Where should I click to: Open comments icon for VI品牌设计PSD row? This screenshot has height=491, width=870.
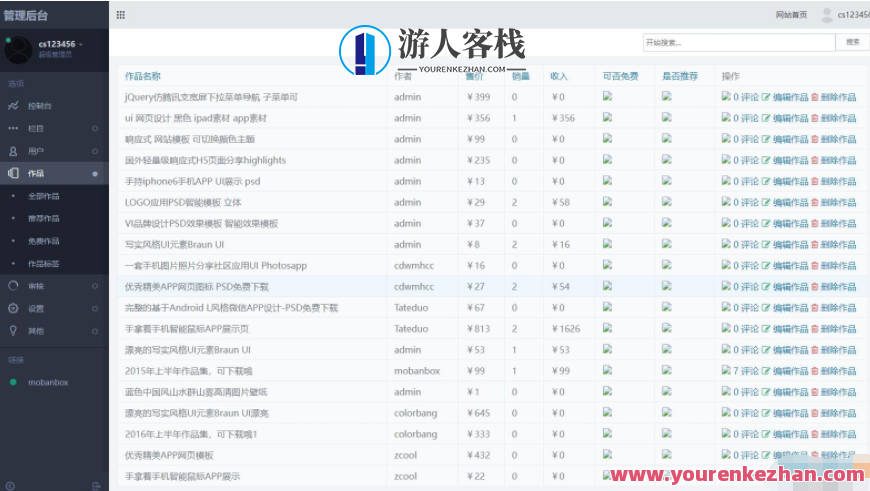726,223
